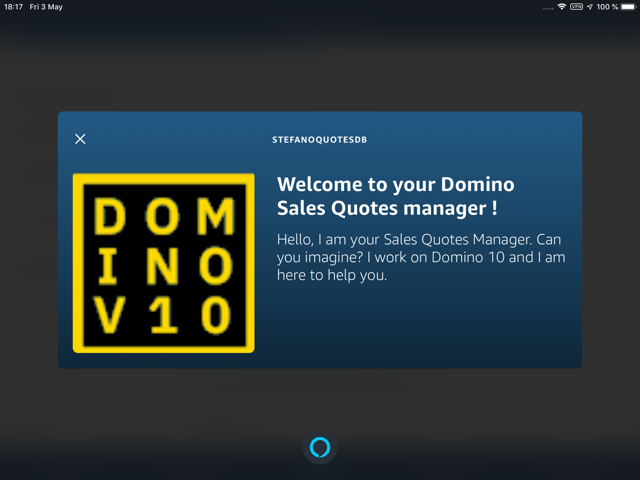Image resolution: width=640 pixels, height=480 pixels.
Task: Tap the 'Hello, I am your Sales Quotes Manager' text
Action: tap(421, 257)
